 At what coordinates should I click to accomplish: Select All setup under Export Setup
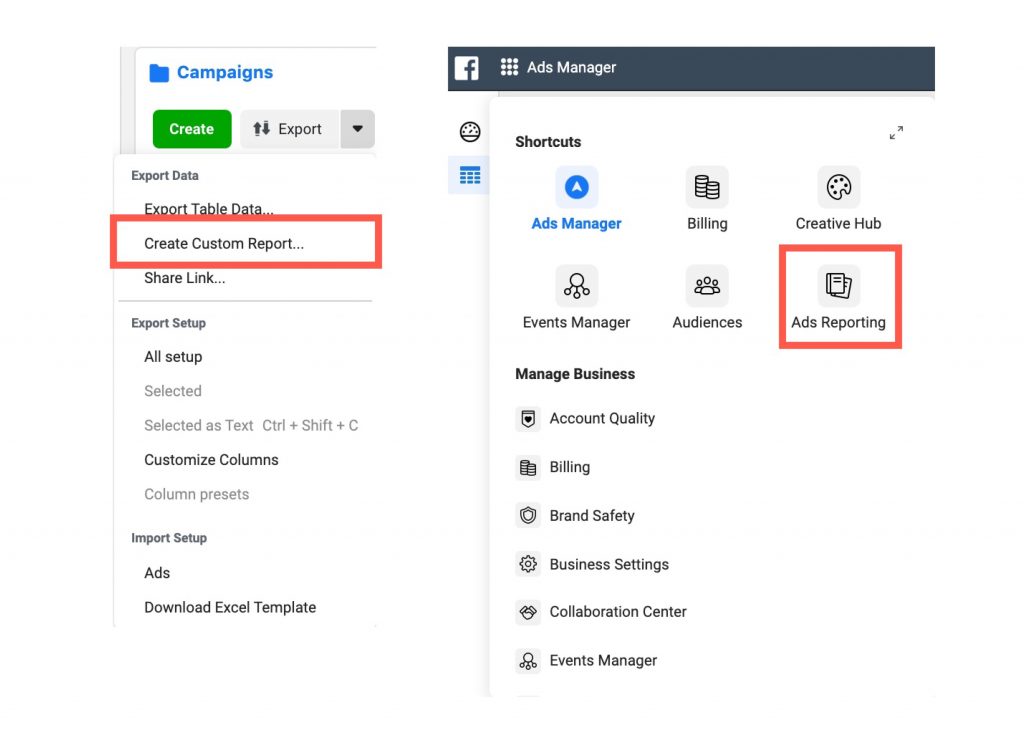pyautogui.click(x=173, y=357)
